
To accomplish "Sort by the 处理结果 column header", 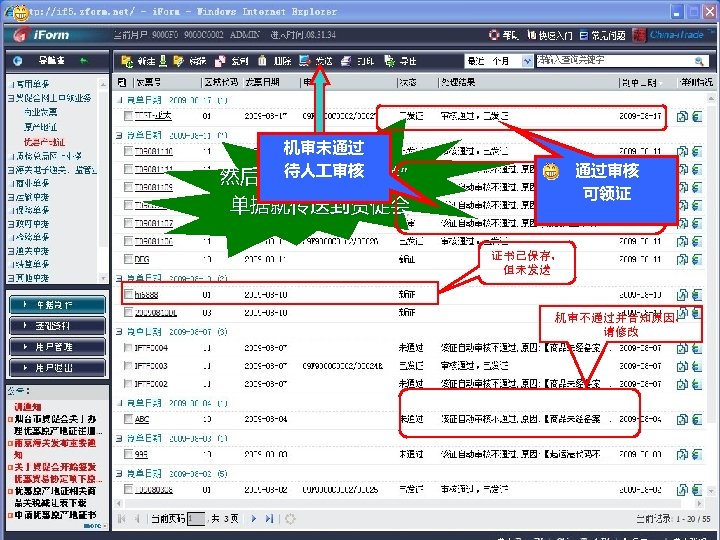I will pyautogui.click(x=458, y=82).
